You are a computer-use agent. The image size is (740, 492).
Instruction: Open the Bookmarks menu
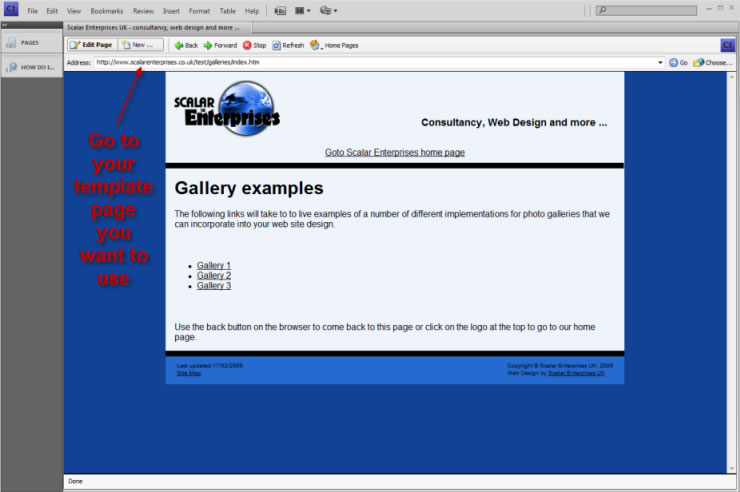pyautogui.click(x=107, y=11)
